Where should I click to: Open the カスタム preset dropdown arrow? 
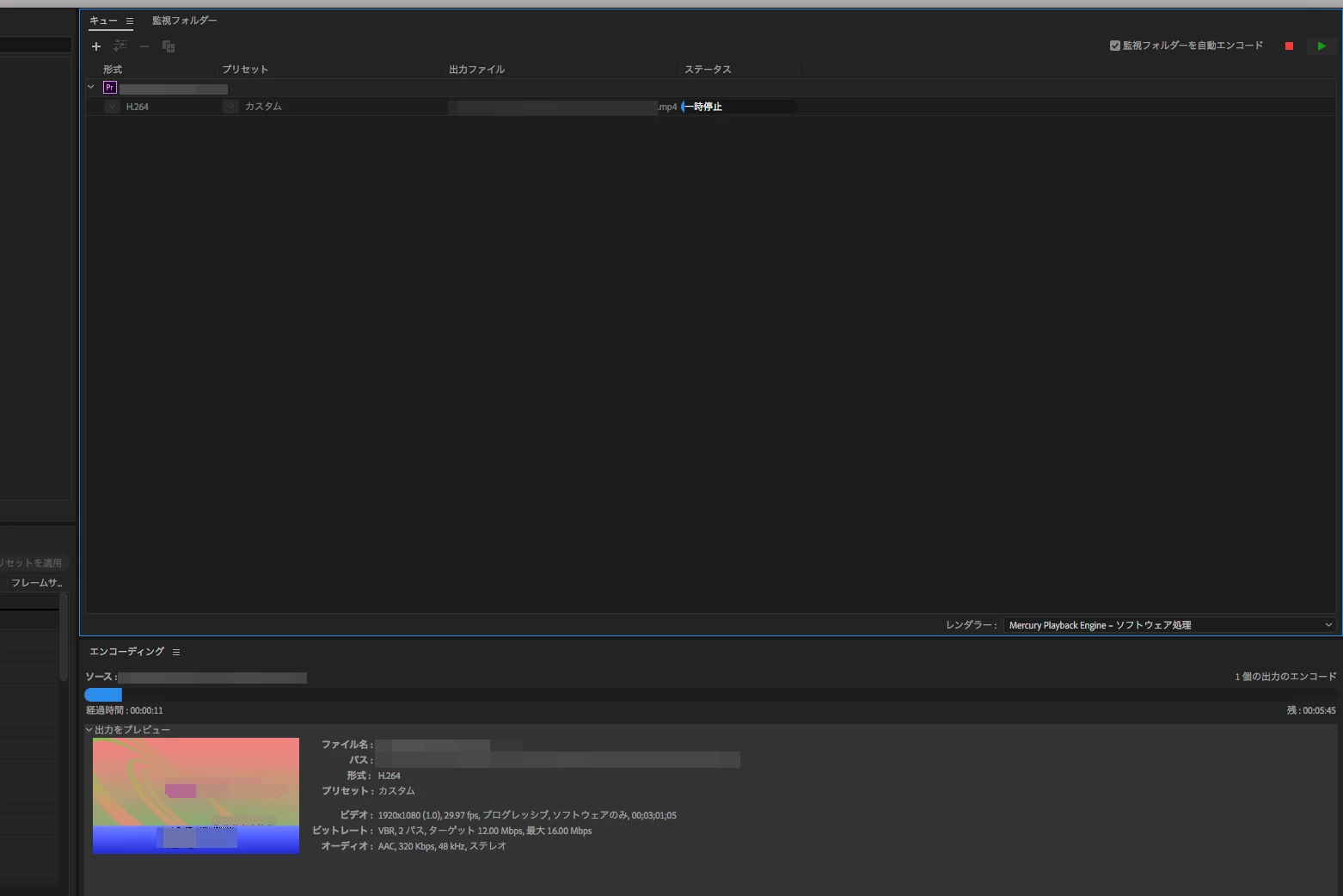click(x=230, y=107)
